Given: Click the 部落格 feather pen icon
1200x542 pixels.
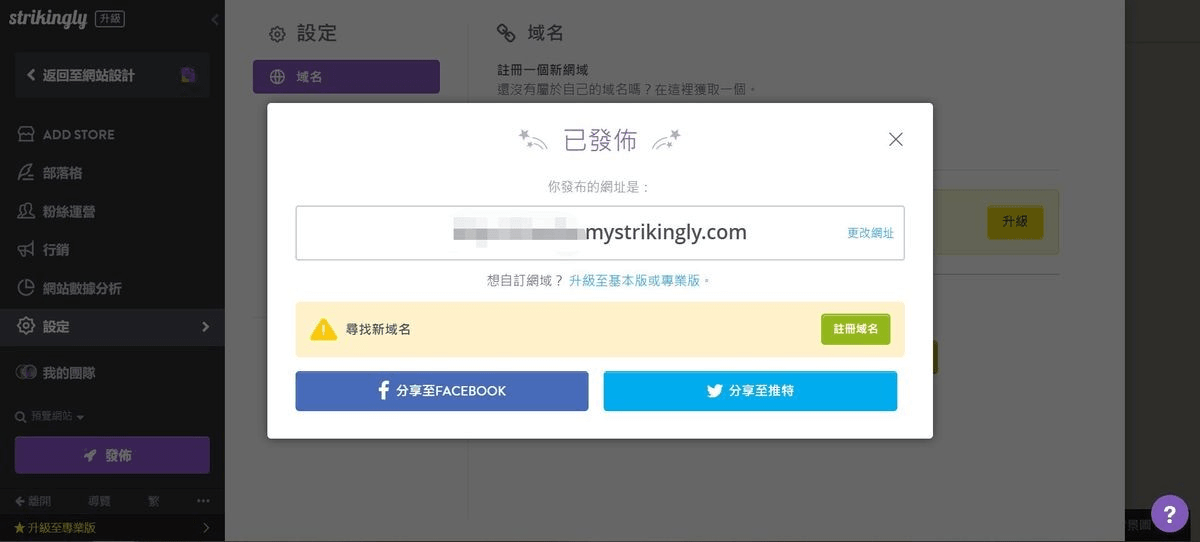Looking at the screenshot, I should coord(26,172).
